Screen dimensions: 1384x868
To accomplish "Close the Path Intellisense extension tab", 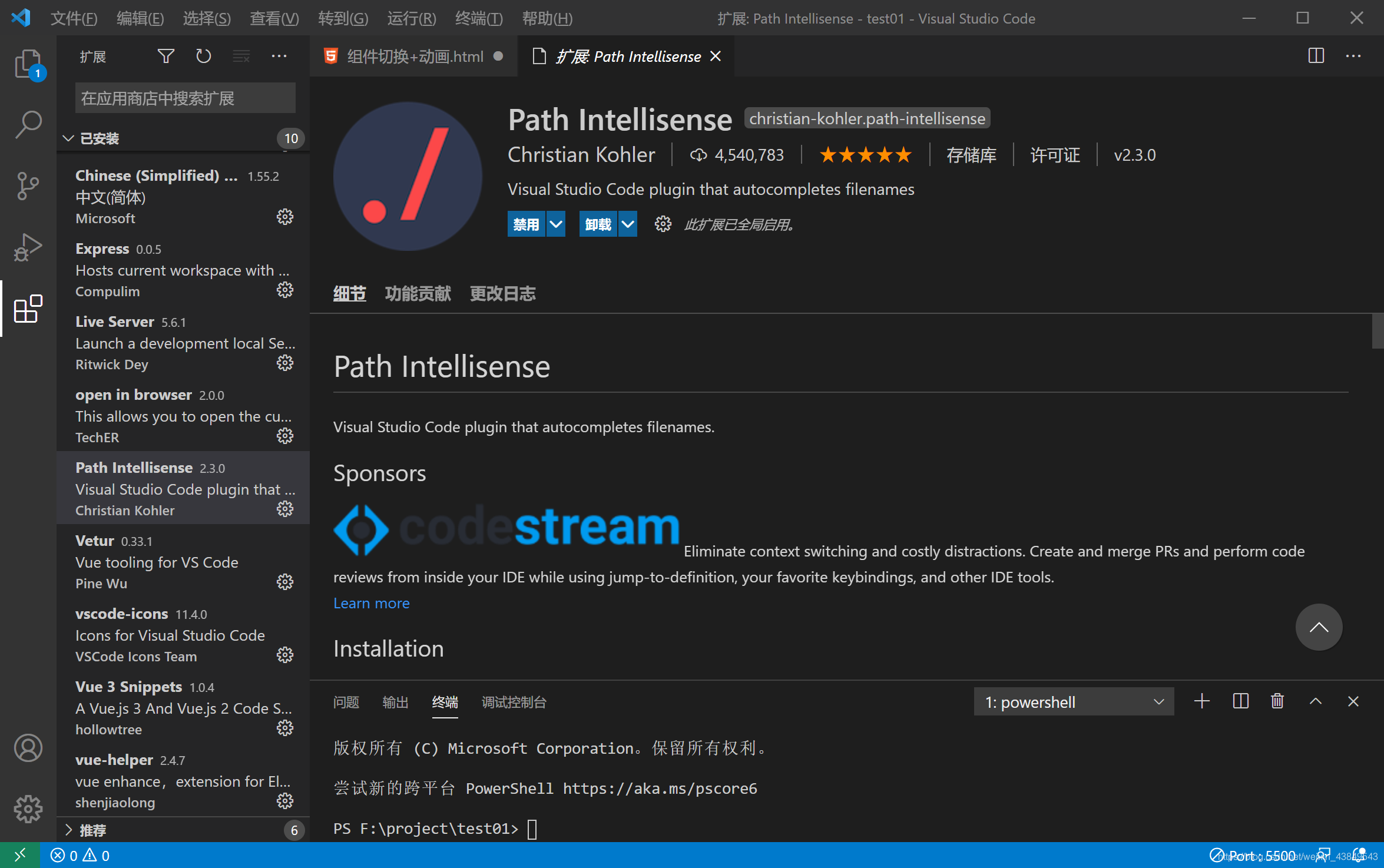I will [x=716, y=56].
